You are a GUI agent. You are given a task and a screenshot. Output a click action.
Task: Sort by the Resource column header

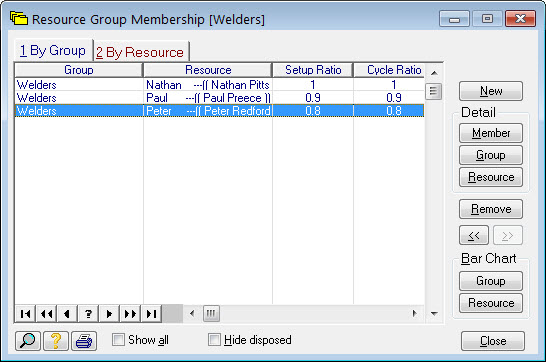208,70
